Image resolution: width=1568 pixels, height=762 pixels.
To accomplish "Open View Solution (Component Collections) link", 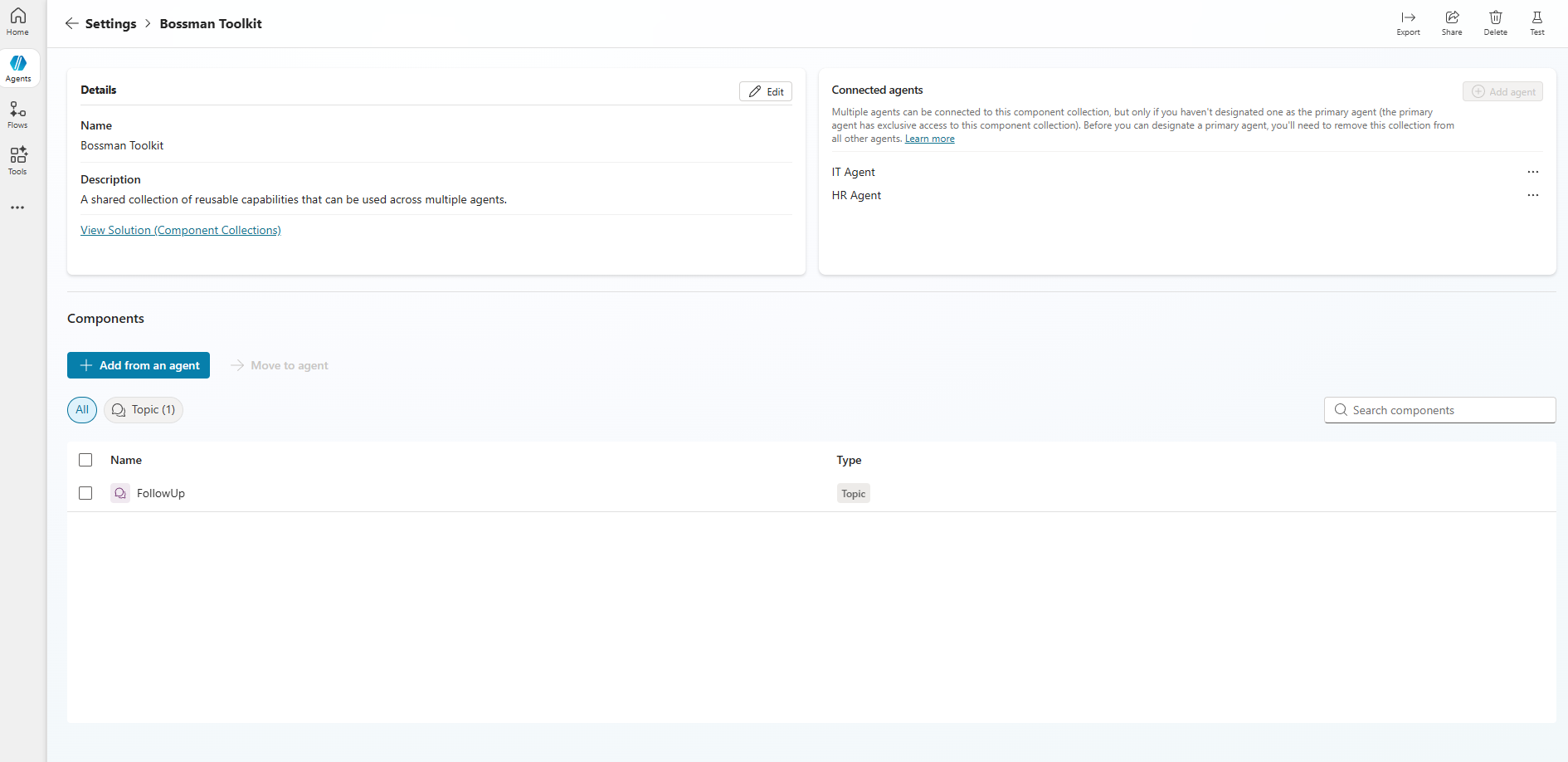I will (x=181, y=230).
